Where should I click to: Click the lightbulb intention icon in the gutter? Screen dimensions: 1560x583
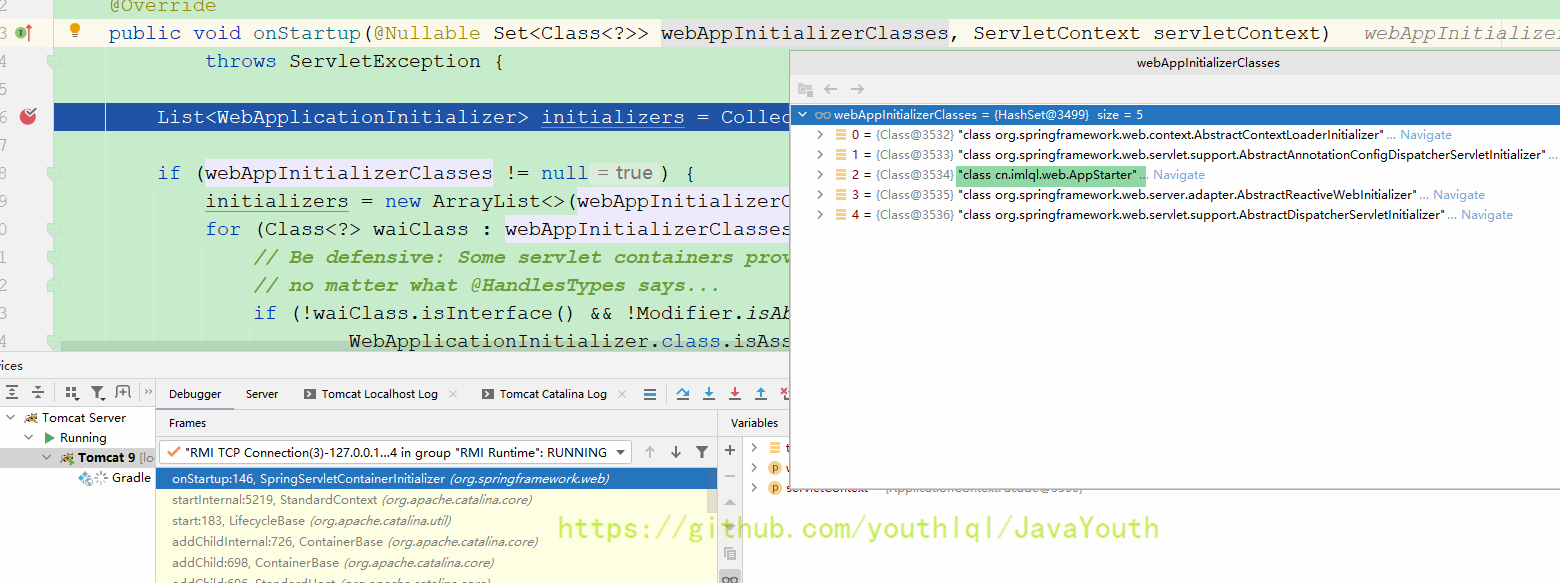pyautogui.click(x=74, y=31)
